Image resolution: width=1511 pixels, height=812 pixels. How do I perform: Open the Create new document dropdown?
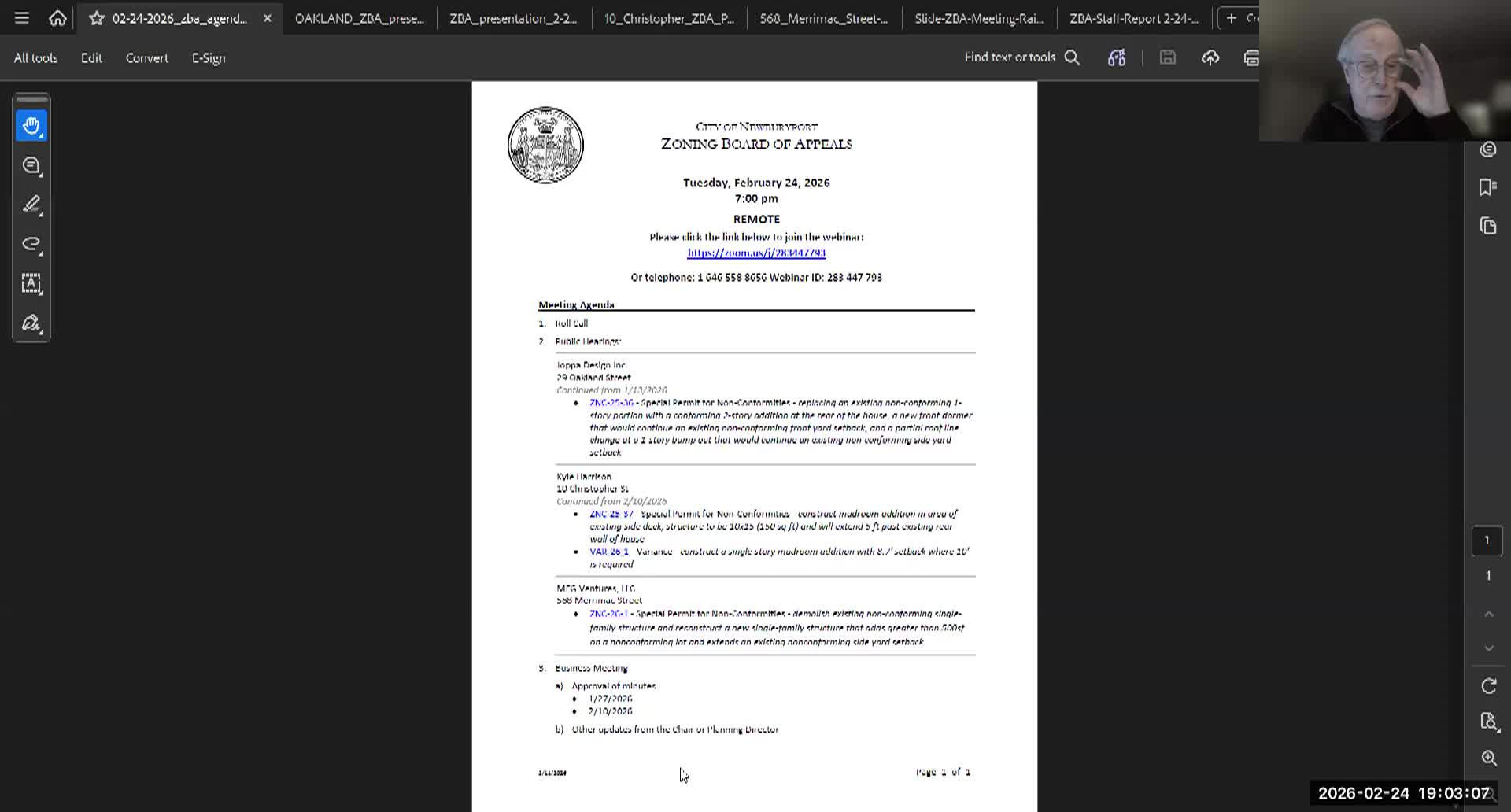point(1231,17)
